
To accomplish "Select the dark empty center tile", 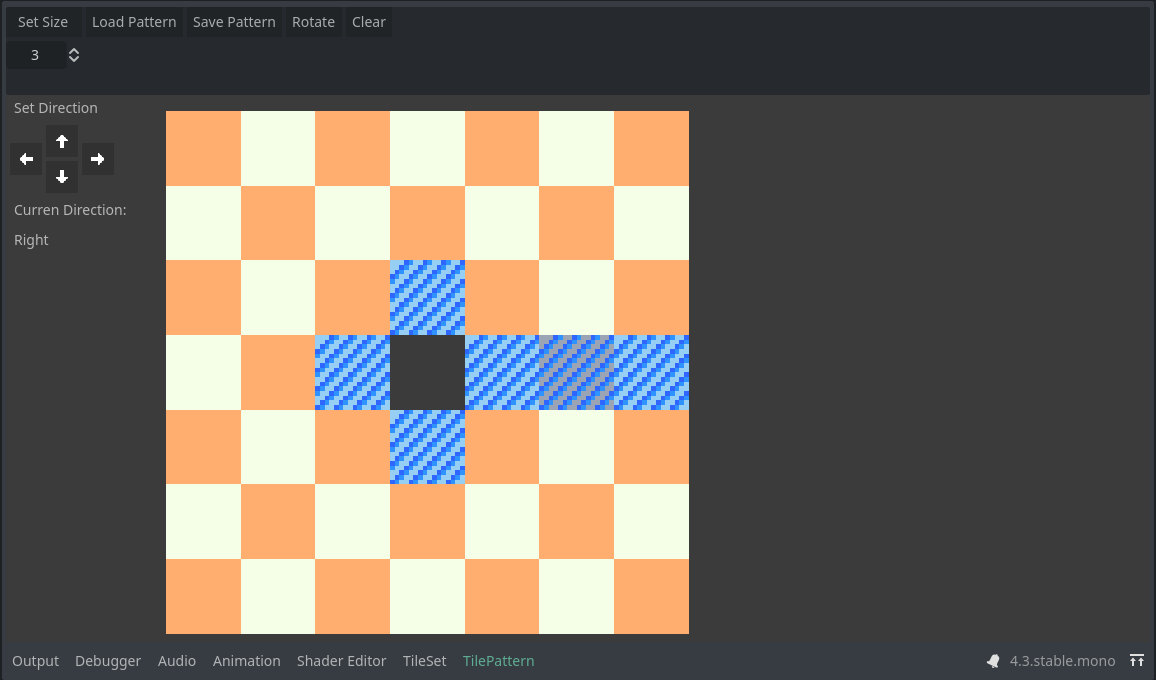I will (428, 372).
